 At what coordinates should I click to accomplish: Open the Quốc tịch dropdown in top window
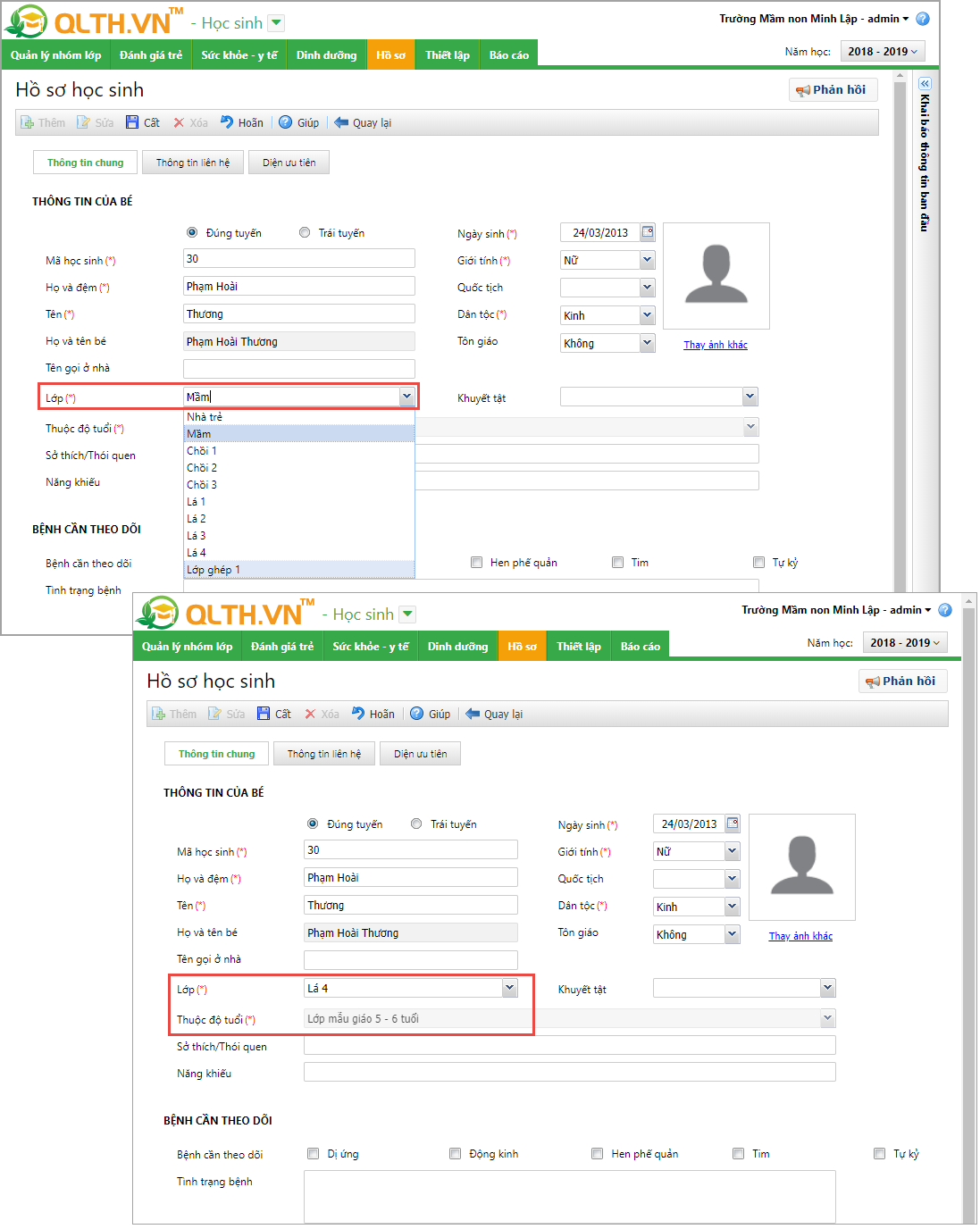click(648, 288)
